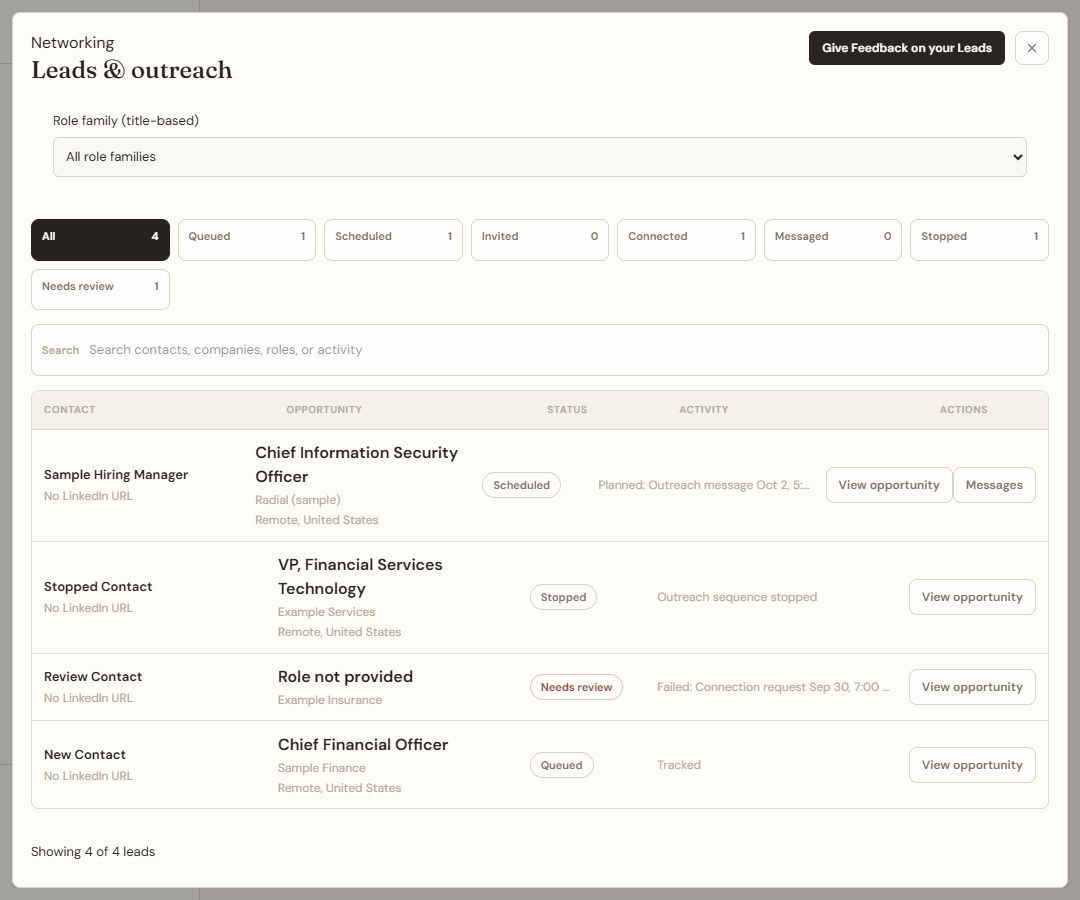View opportunity for Stopped Contact
This screenshot has width=1080, height=900.
(972, 597)
